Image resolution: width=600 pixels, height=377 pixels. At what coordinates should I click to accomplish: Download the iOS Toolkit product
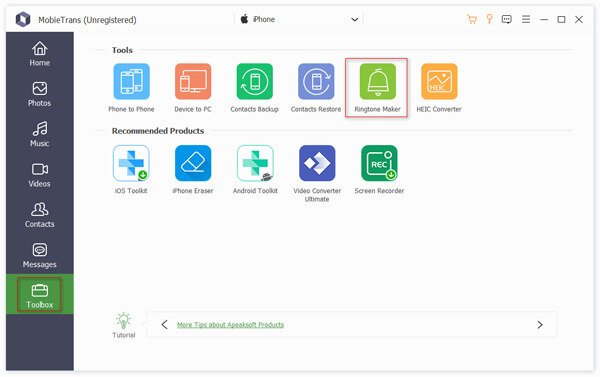click(x=131, y=163)
